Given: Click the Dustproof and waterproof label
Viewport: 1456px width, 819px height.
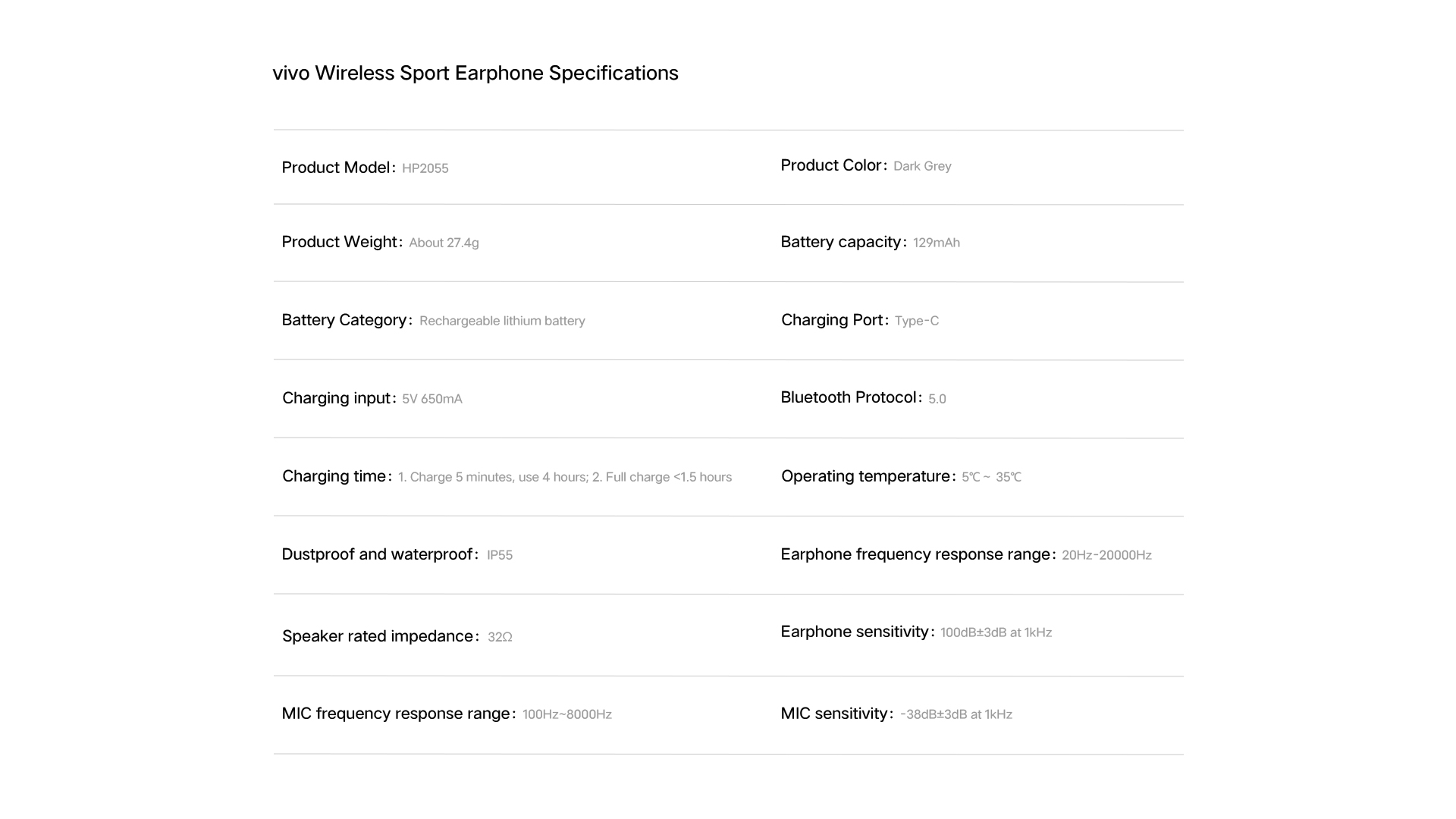Looking at the screenshot, I should point(378,554).
